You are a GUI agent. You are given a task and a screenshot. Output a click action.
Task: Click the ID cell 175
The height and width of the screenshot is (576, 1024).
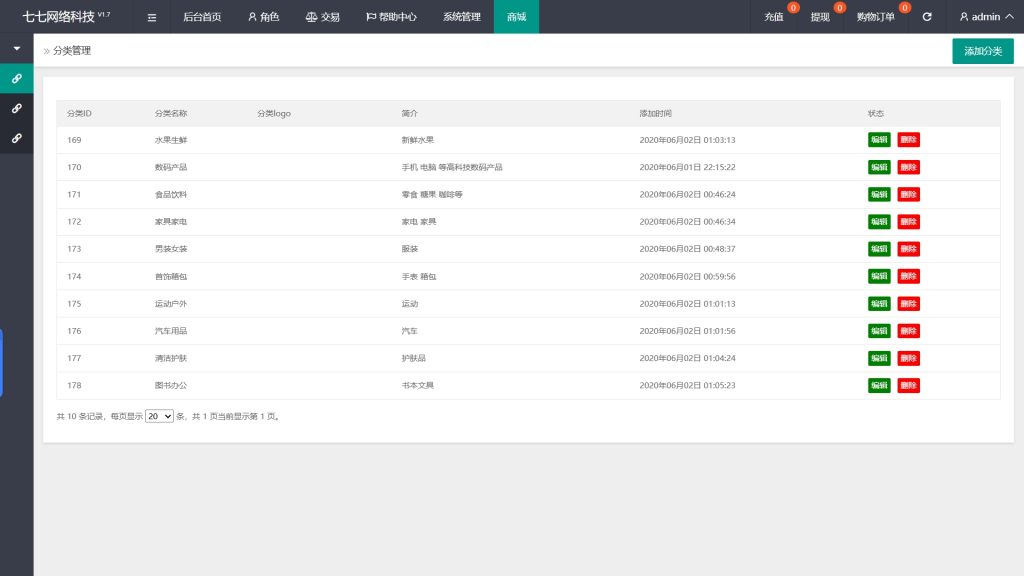click(x=74, y=304)
